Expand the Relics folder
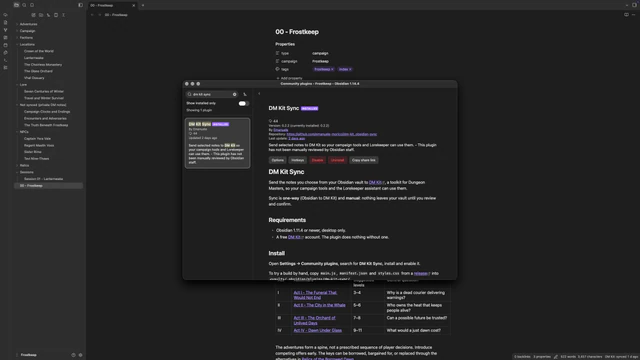 (x=24, y=165)
